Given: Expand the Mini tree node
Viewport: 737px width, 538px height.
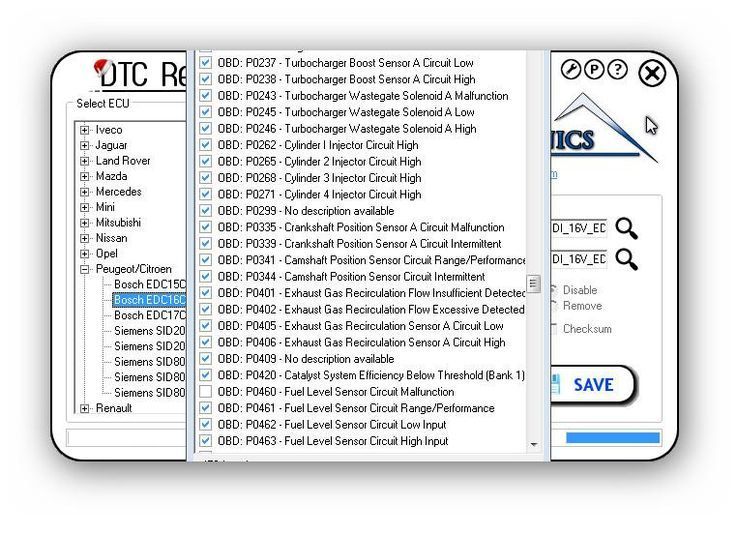Looking at the screenshot, I should click(x=85, y=208).
